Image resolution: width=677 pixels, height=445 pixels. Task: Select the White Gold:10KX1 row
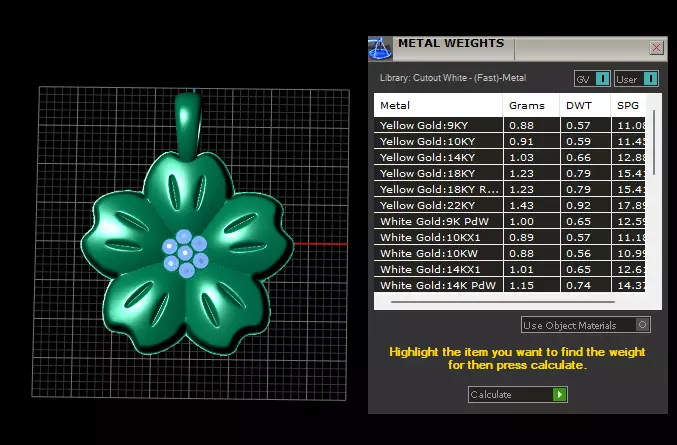click(509, 237)
